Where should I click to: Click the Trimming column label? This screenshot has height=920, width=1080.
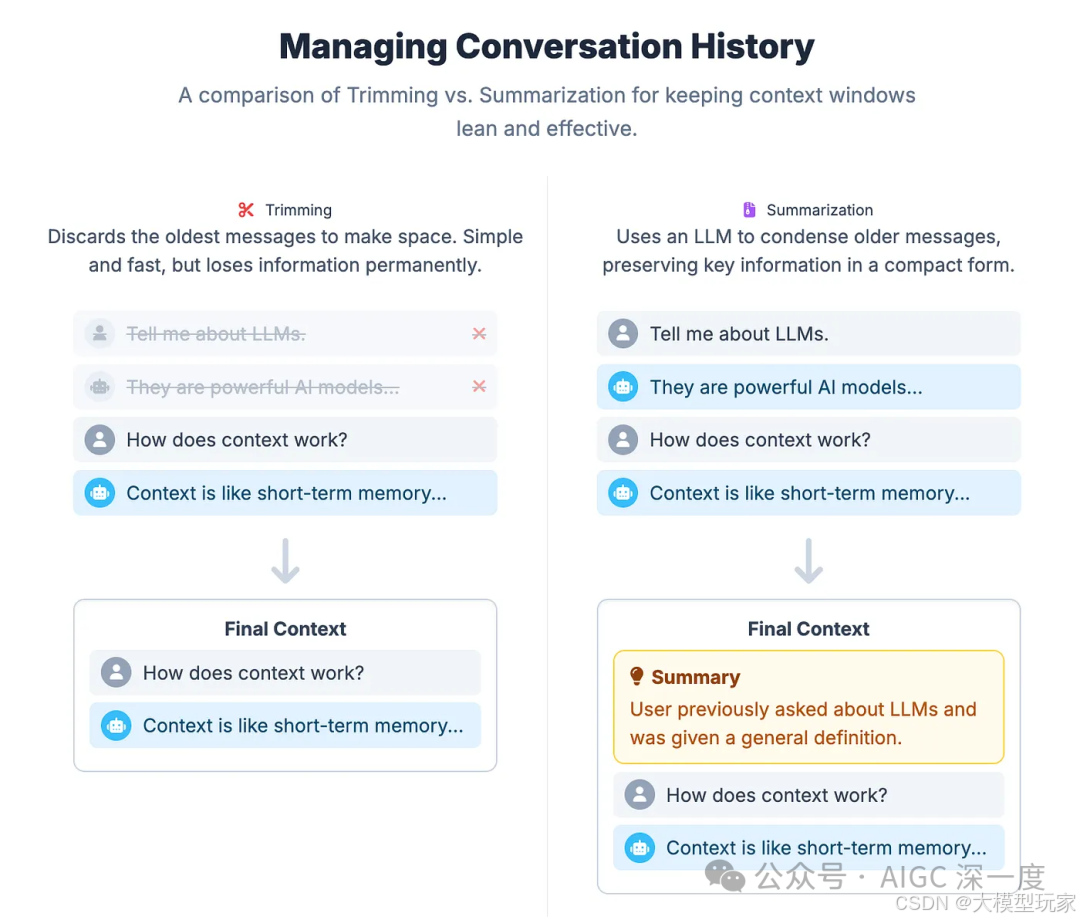(x=298, y=210)
